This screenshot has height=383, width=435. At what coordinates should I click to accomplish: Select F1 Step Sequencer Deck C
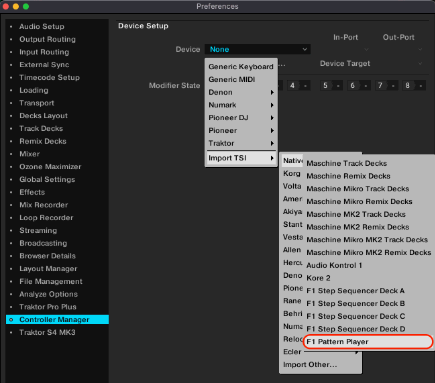[356, 316]
